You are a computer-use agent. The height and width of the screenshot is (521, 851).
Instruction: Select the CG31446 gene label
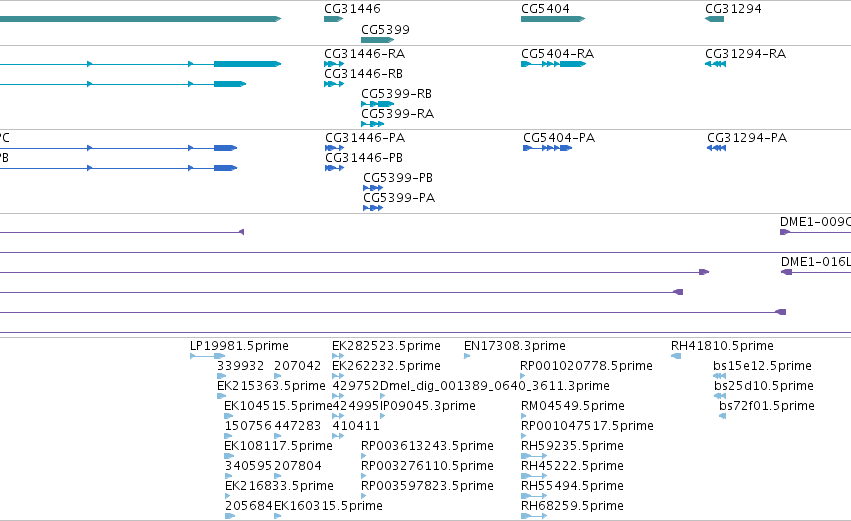click(352, 9)
